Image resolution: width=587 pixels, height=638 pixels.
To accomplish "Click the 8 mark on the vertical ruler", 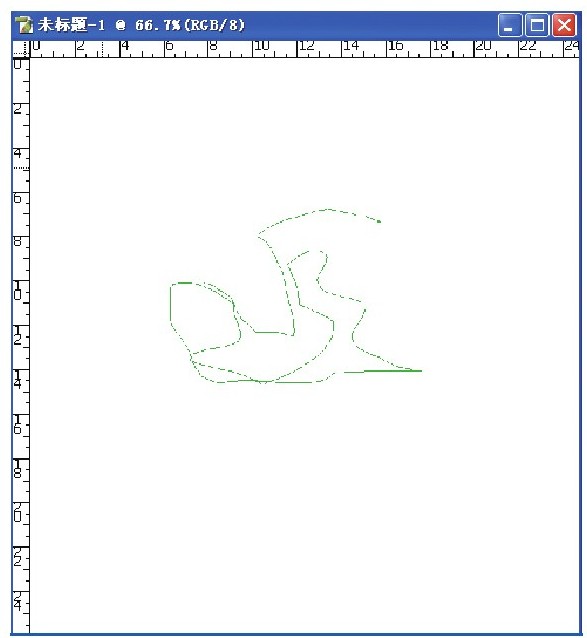I will [17, 242].
